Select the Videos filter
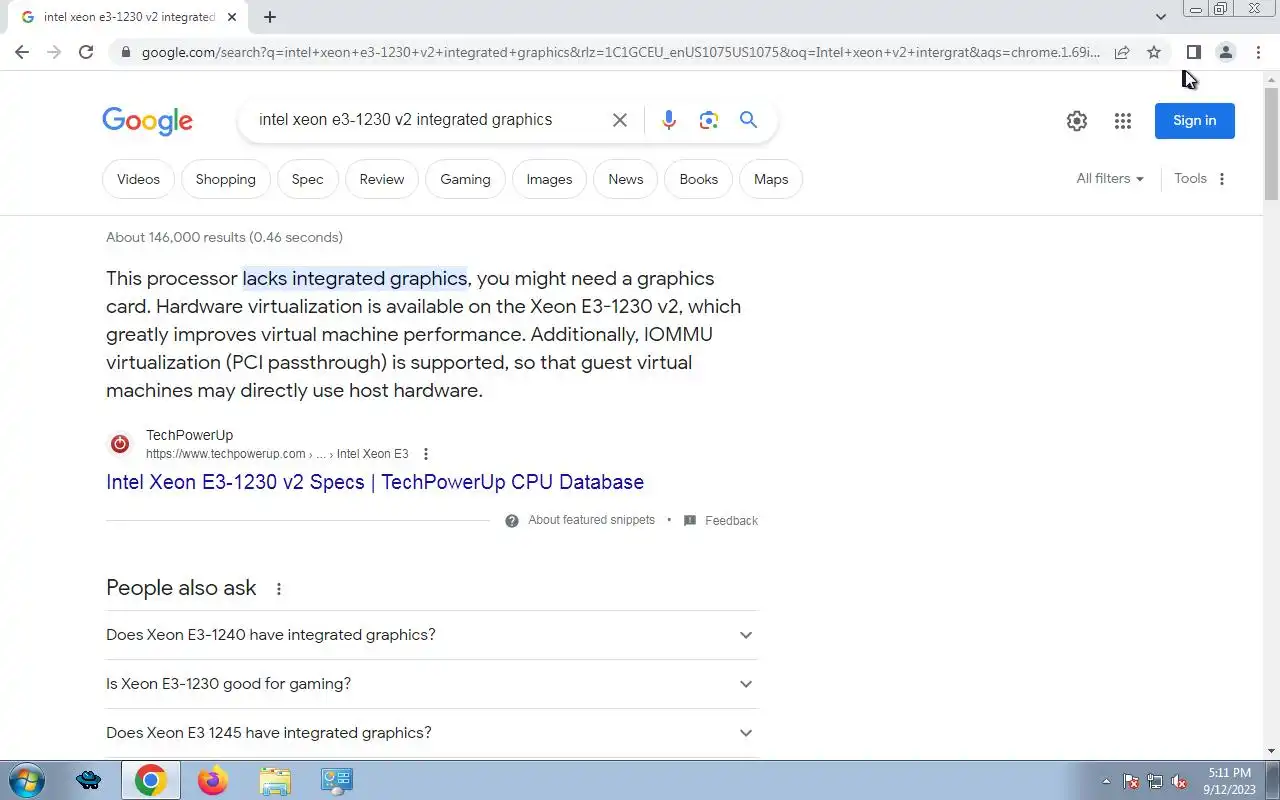This screenshot has height=800, width=1280. 138,180
